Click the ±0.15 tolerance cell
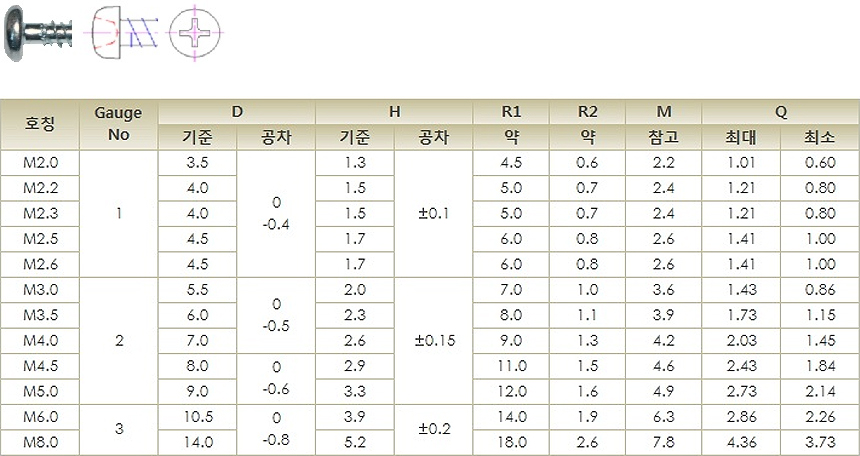The height and width of the screenshot is (456, 860). [435, 340]
